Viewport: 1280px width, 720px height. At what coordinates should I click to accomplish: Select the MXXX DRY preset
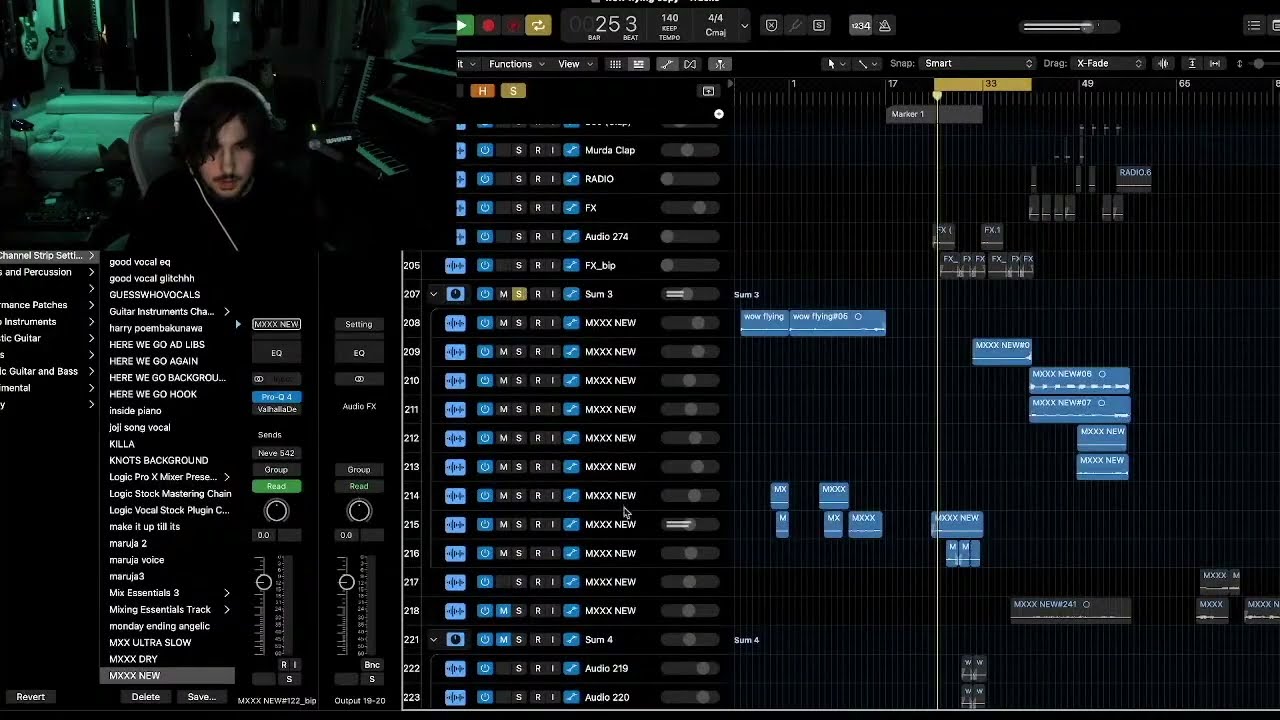(x=133, y=659)
